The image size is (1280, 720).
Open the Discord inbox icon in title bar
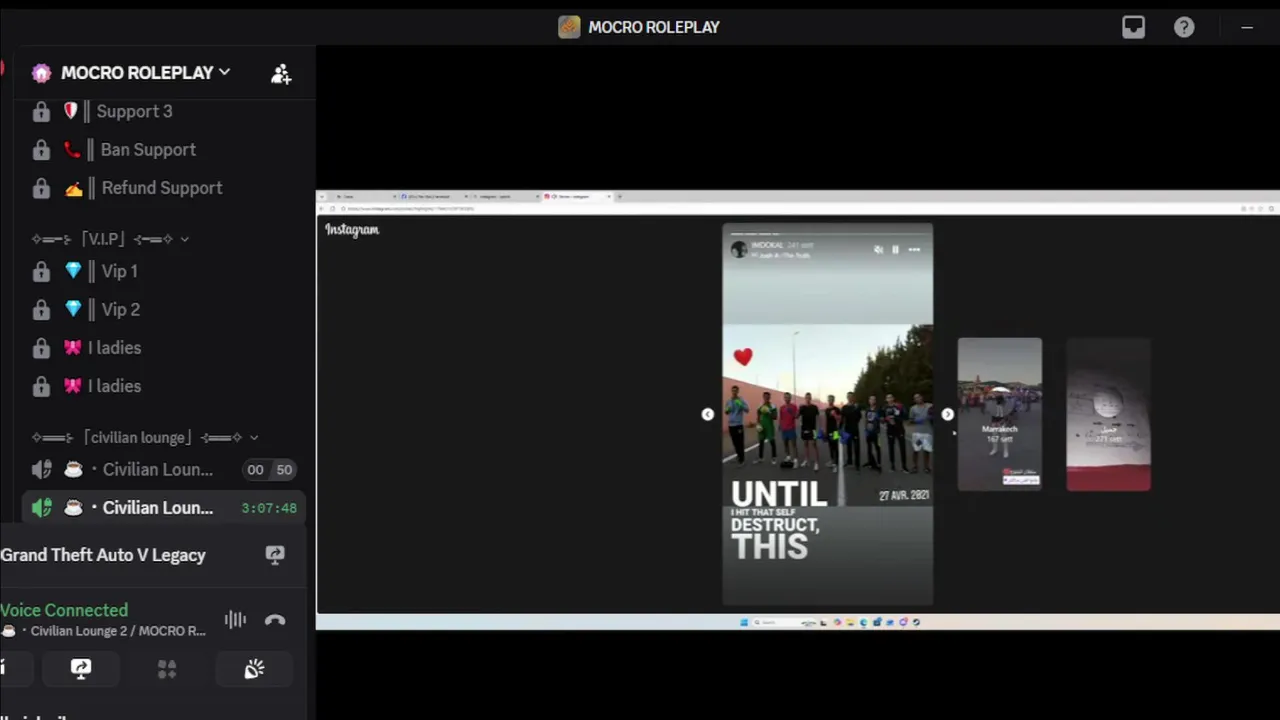tap(1133, 27)
